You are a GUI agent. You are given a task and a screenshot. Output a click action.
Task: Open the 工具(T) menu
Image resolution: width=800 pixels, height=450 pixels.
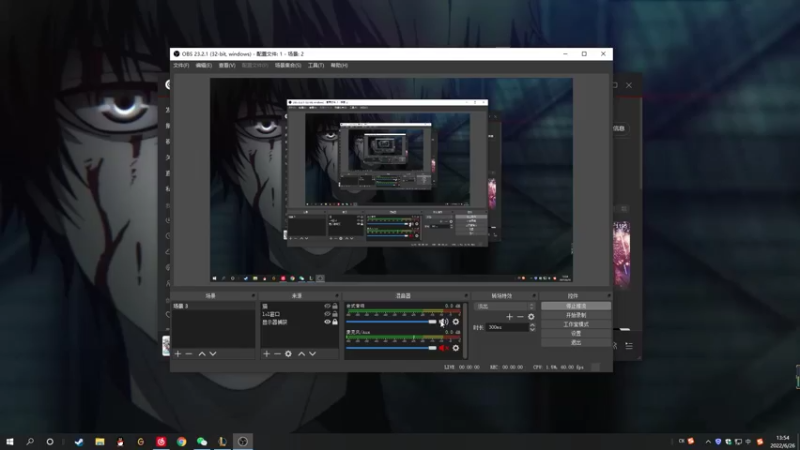coord(315,65)
